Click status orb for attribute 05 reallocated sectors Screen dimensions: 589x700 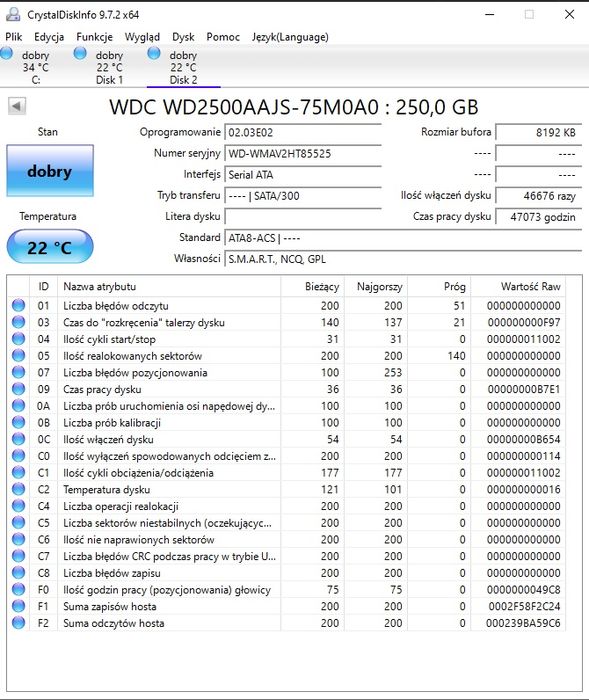coord(18,355)
